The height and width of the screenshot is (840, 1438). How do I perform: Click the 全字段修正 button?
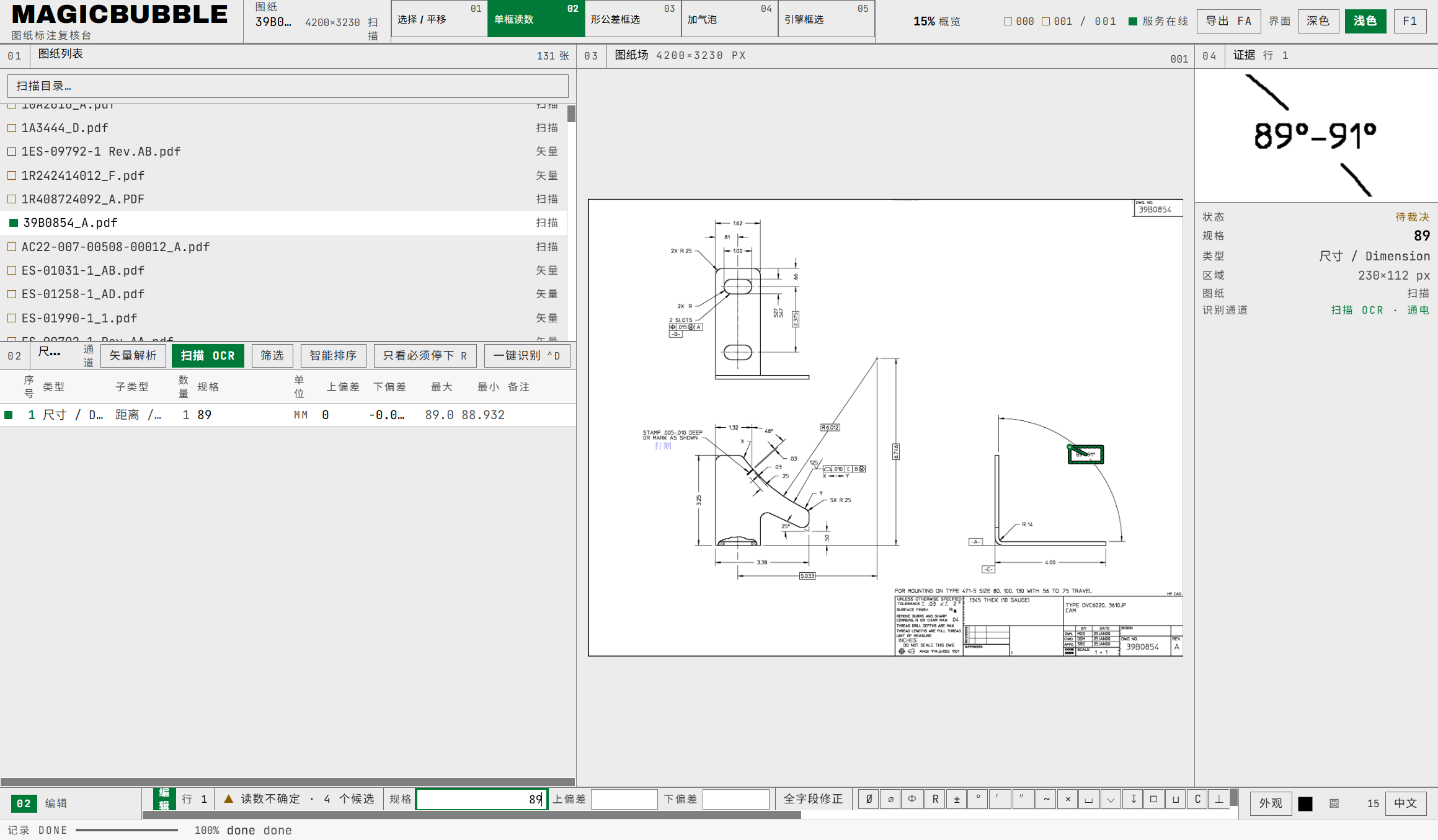point(814,799)
